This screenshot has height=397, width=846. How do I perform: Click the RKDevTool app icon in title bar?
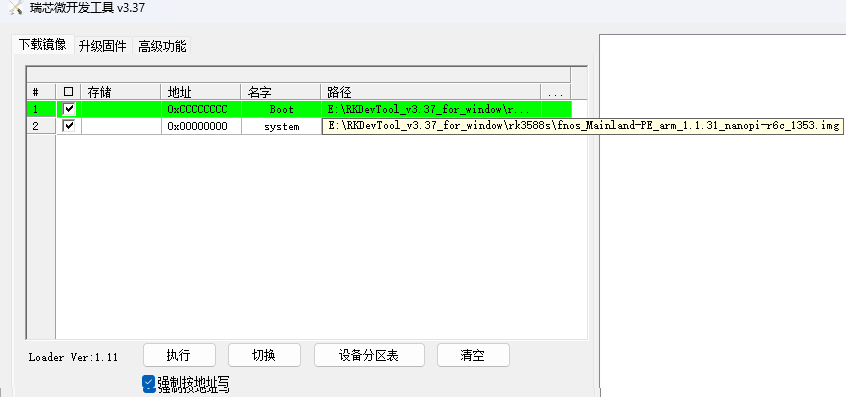[x=16, y=8]
